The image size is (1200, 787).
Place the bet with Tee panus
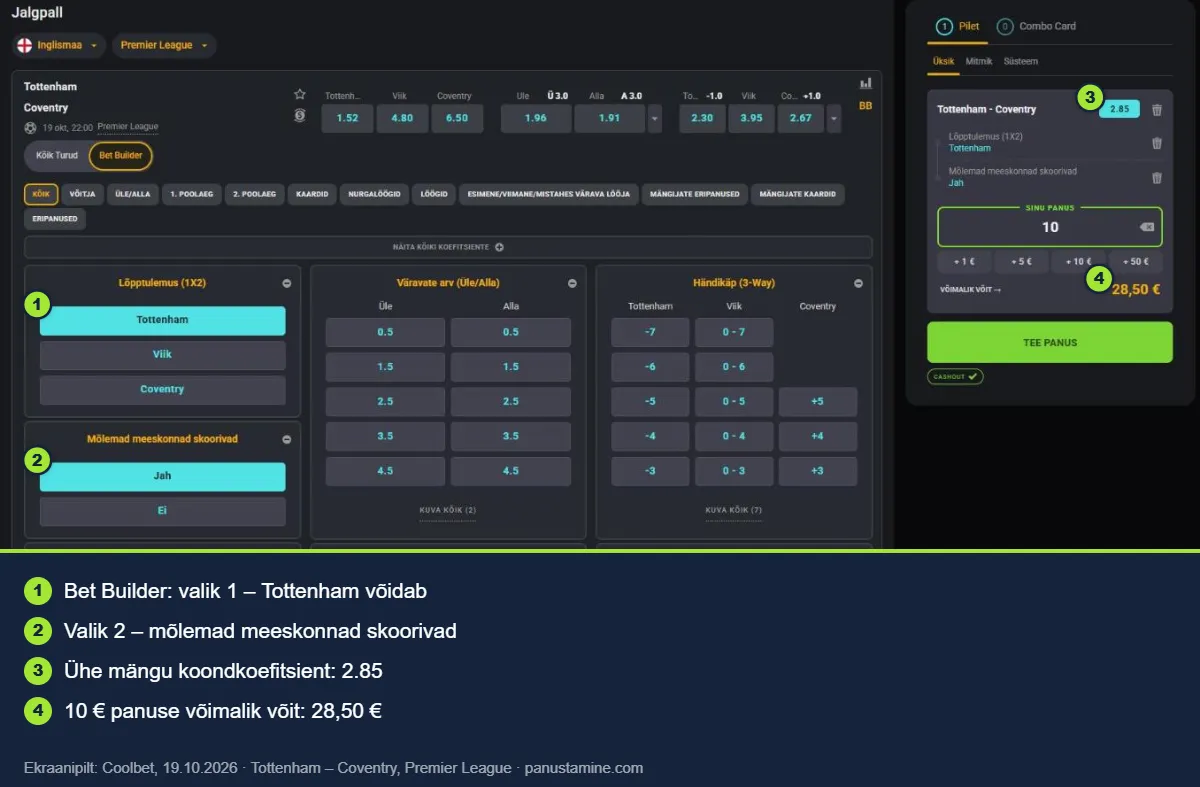(1049, 342)
